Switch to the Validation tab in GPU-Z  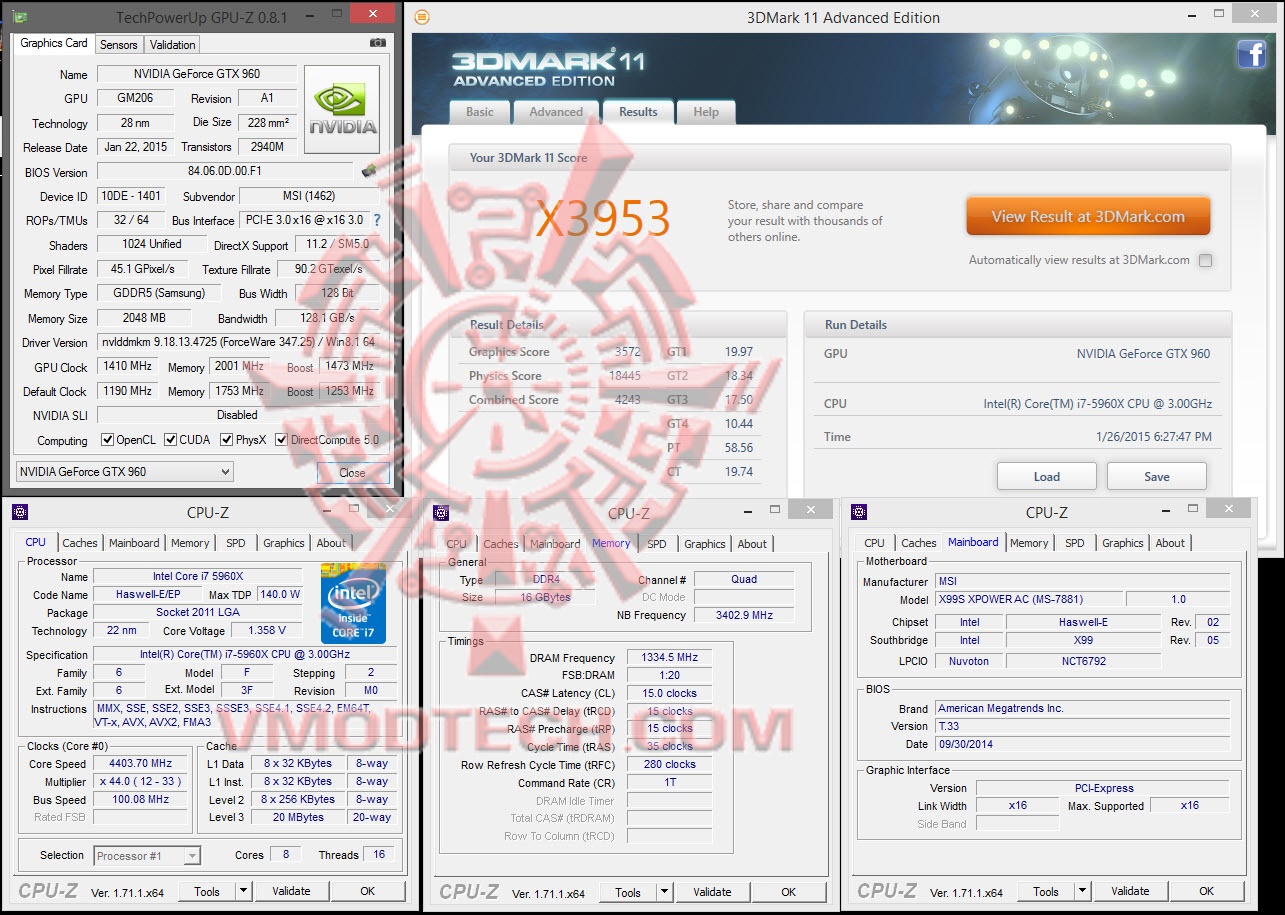point(173,44)
